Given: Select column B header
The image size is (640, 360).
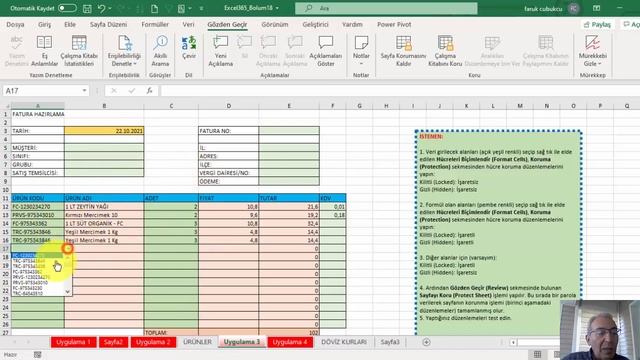Looking at the screenshot, I should [104, 106].
